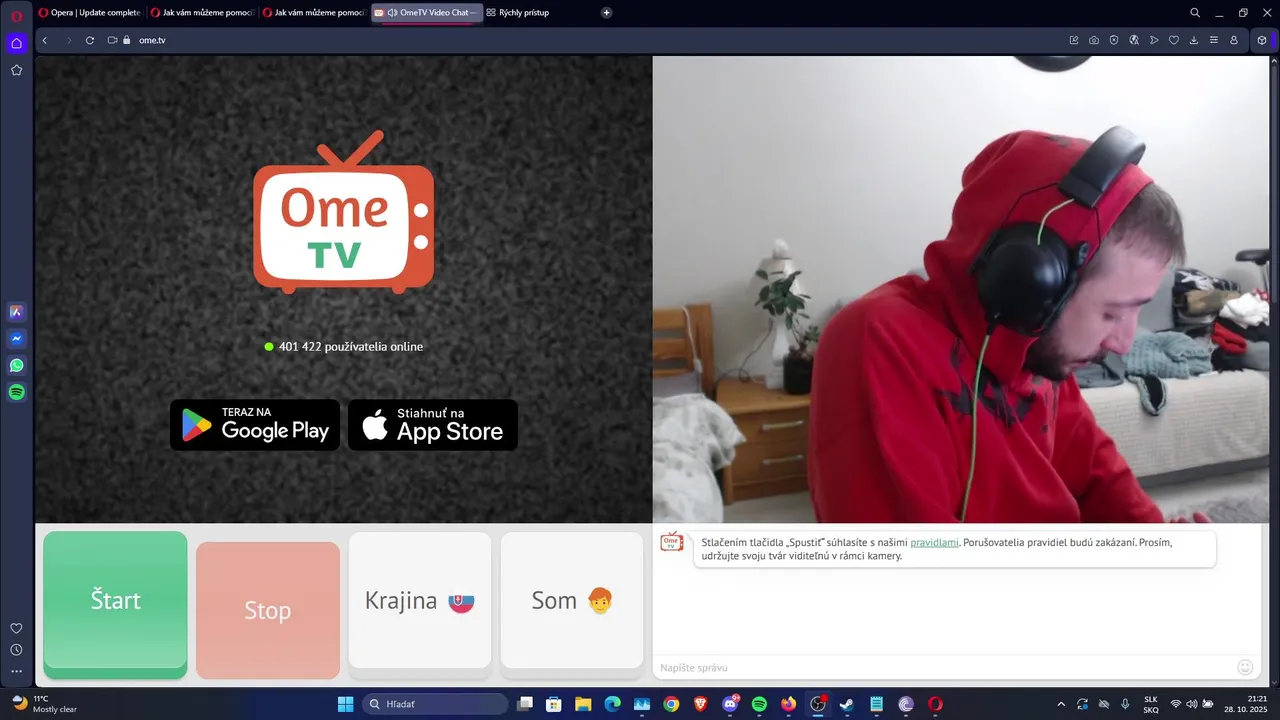Click the microphone tray icon

pyautogui.click(x=1126, y=704)
